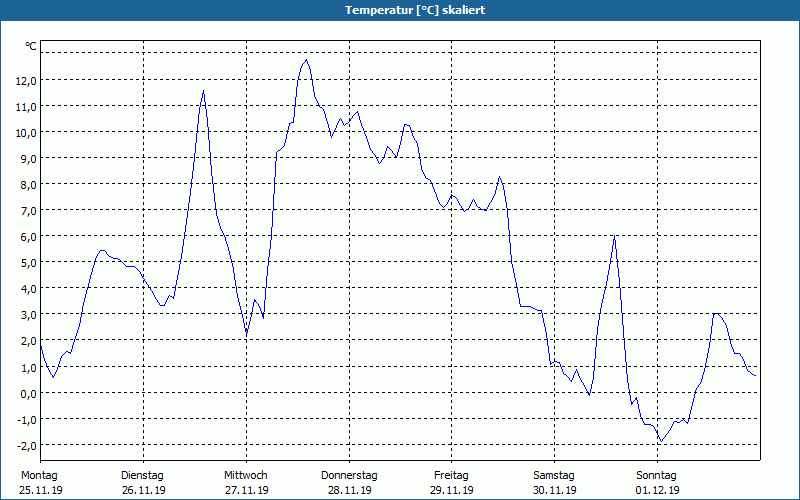This screenshot has height=500, width=800.
Task: Click the °C unit label on axis
Action: (31, 46)
